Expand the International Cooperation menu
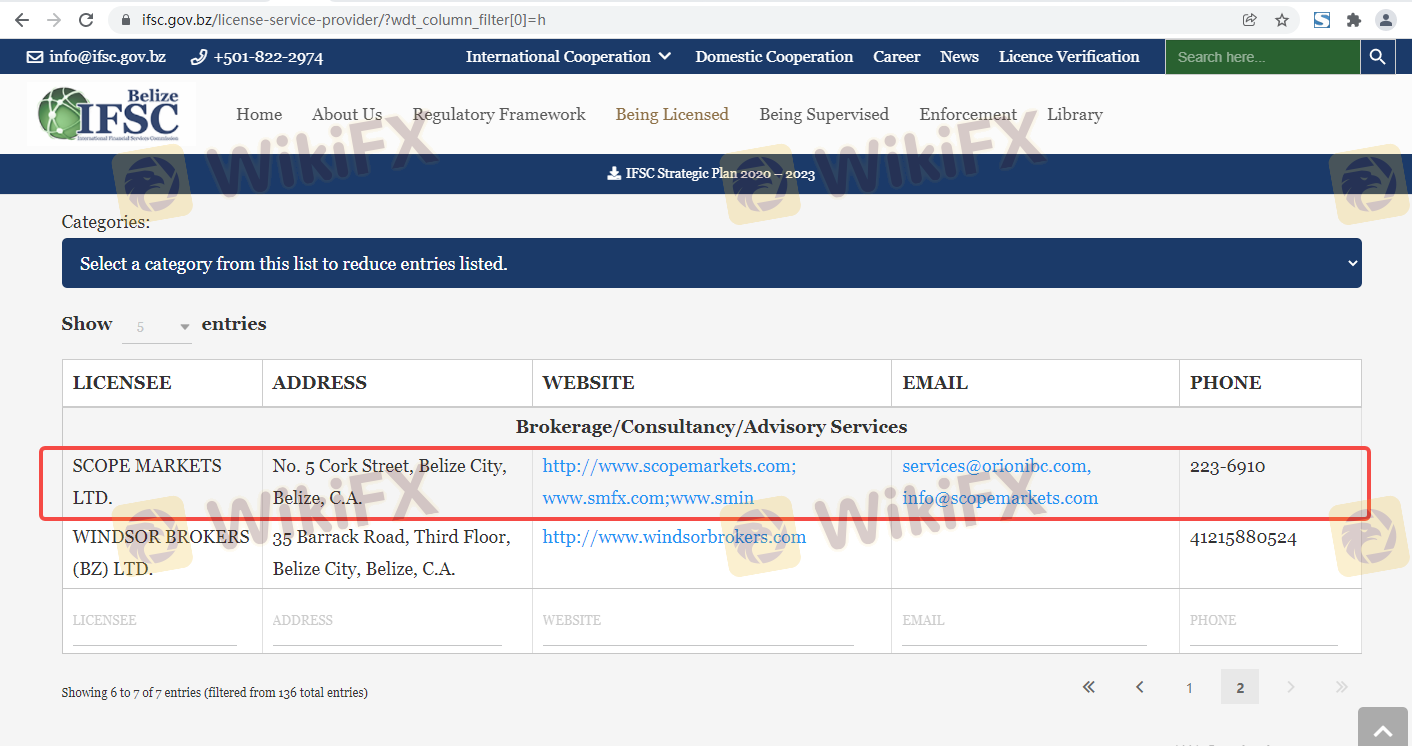 click(568, 57)
